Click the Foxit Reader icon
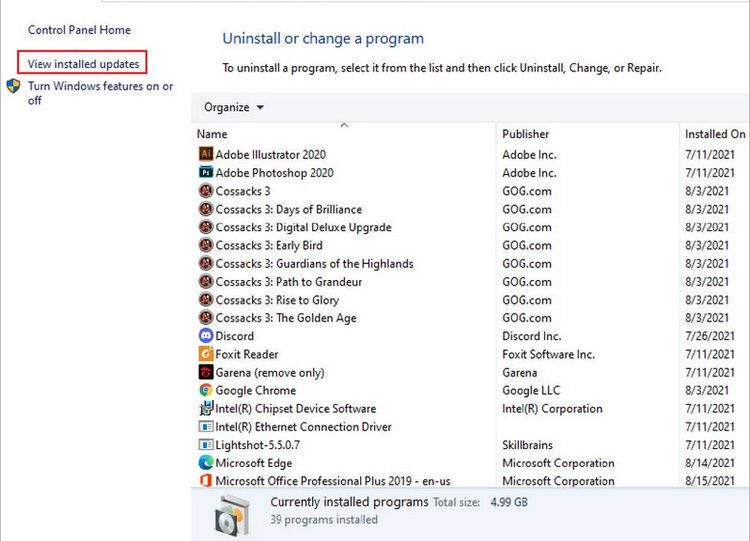750x541 pixels. tap(206, 353)
